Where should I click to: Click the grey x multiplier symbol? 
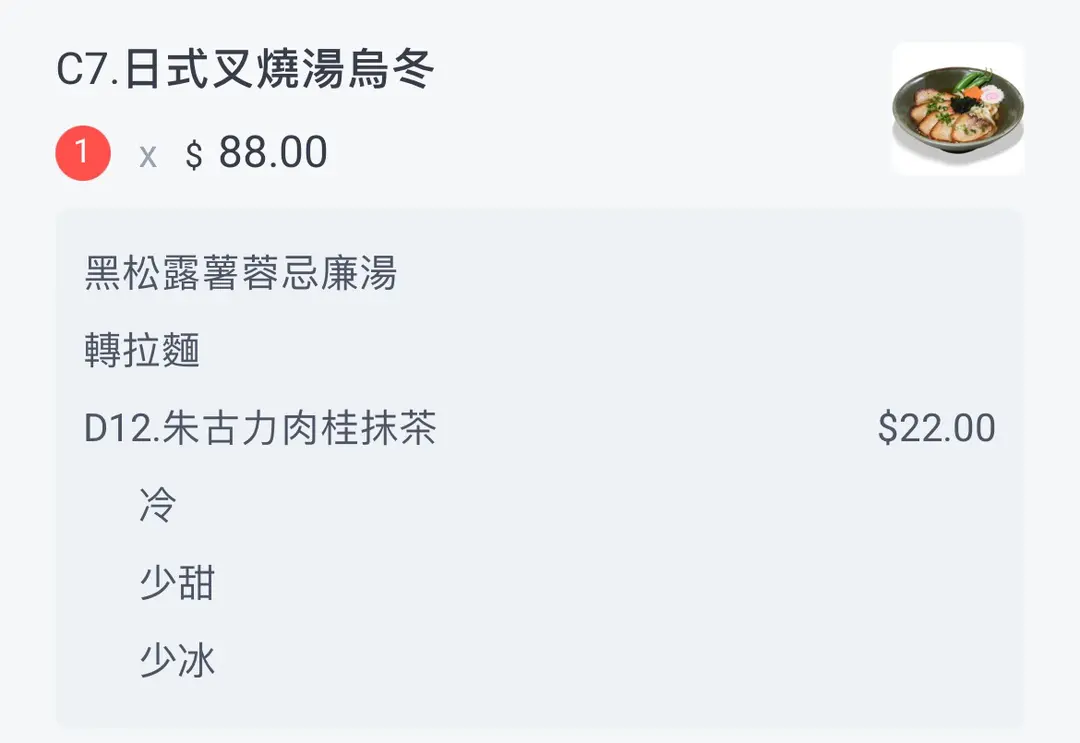point(148,156)
